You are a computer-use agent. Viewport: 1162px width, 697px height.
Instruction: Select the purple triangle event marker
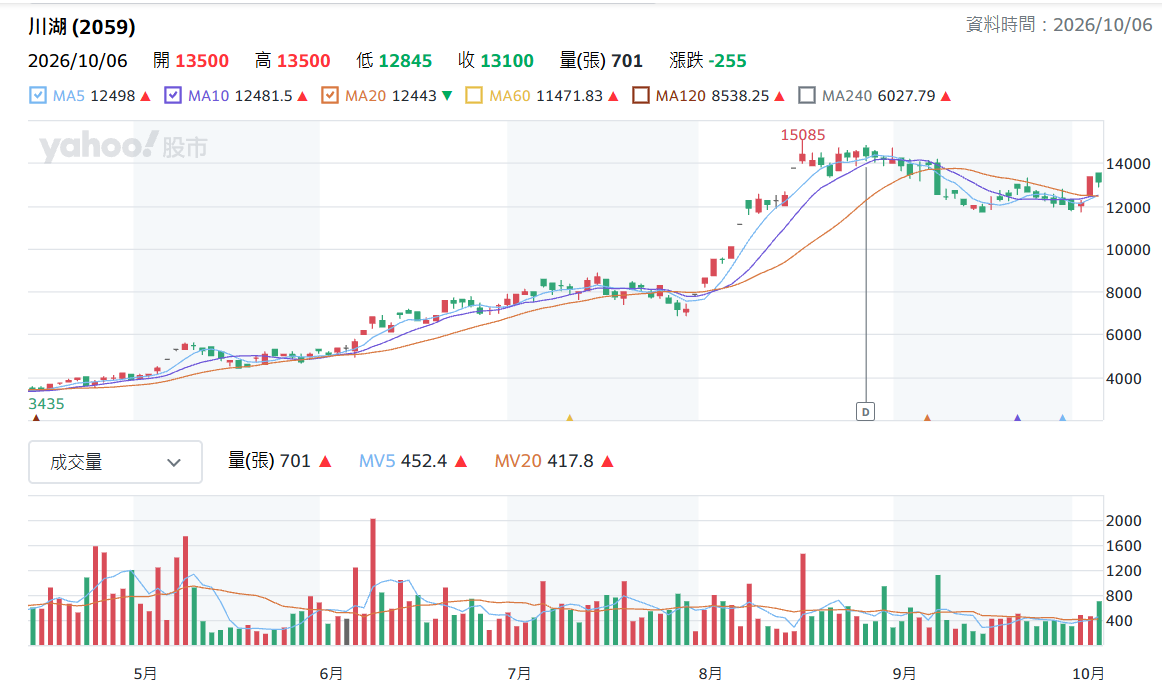(1017, 418)
